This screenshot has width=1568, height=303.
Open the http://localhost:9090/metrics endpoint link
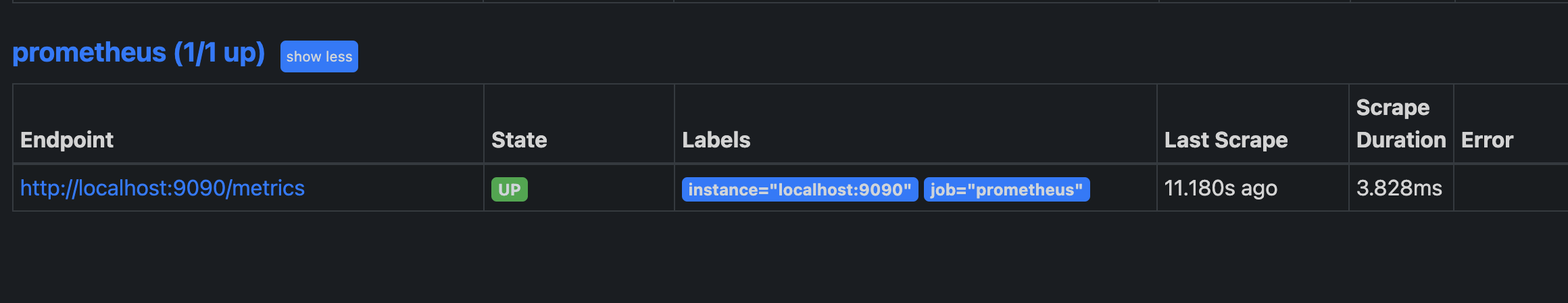pyautogui.click(x=162, y=188)
